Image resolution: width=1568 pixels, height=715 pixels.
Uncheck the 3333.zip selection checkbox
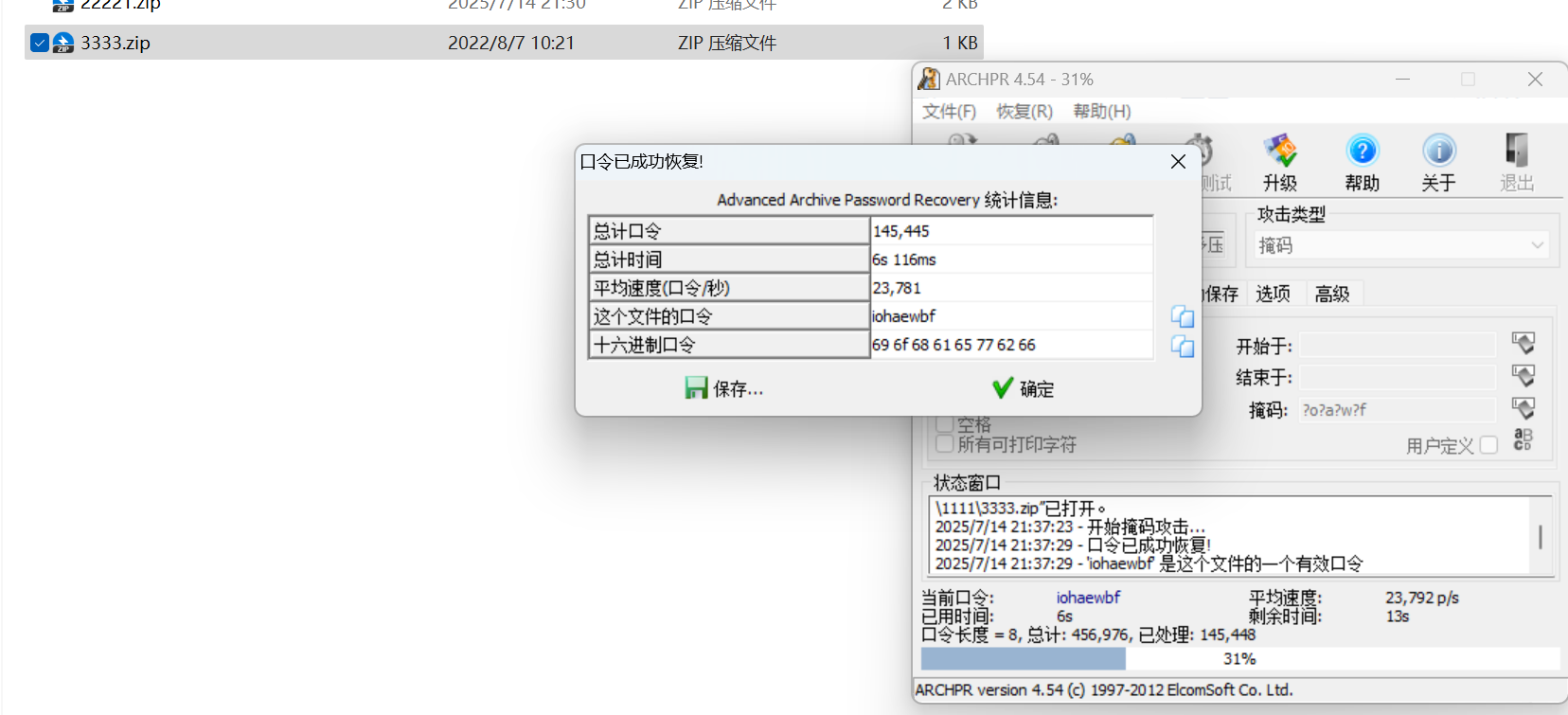click(x=39, y=43)
